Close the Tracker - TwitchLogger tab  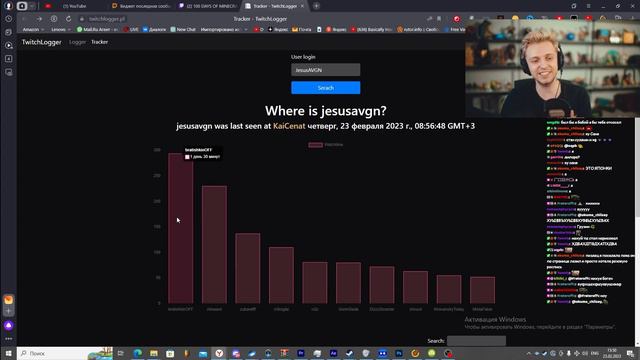click(x=302, y=6)
